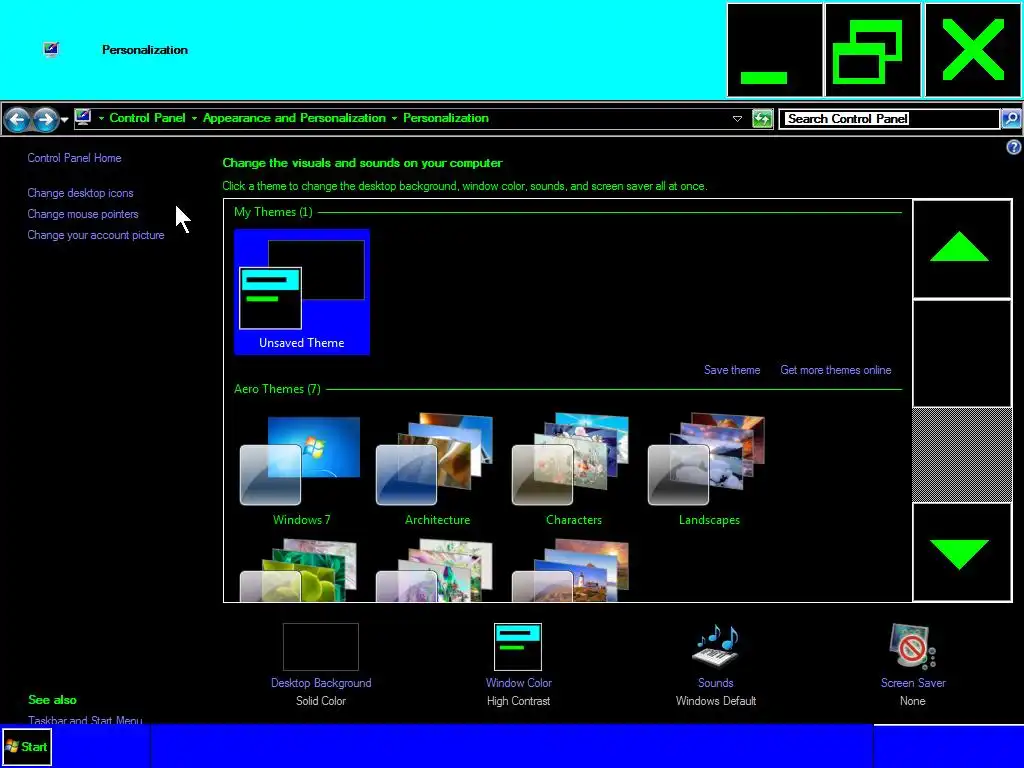This screenshot has height=768, width=1024.
Task: Click the Search Control Panel field
Action: (x=889, y=119)
